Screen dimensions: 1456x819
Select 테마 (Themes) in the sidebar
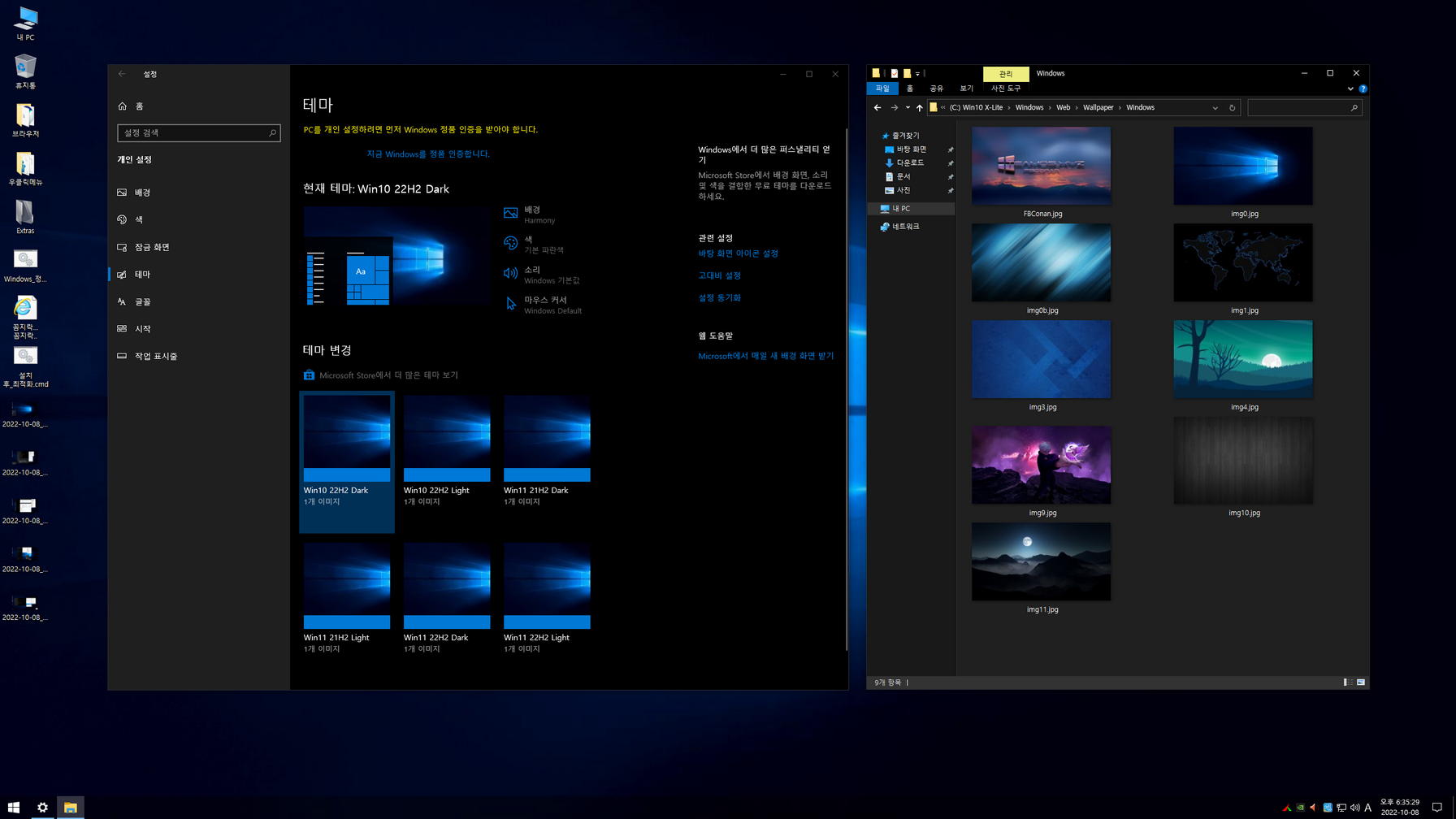(x=199, y=275)
